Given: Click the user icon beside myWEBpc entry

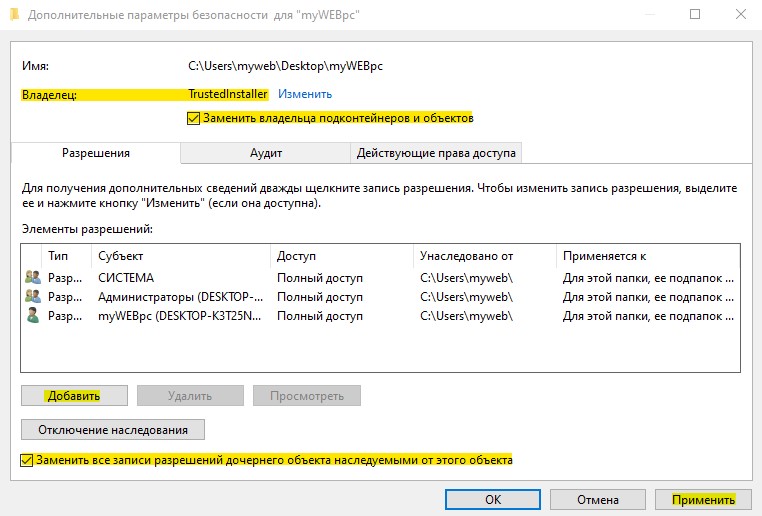Looking at the screenshot, I should click(x=33, y=316).
